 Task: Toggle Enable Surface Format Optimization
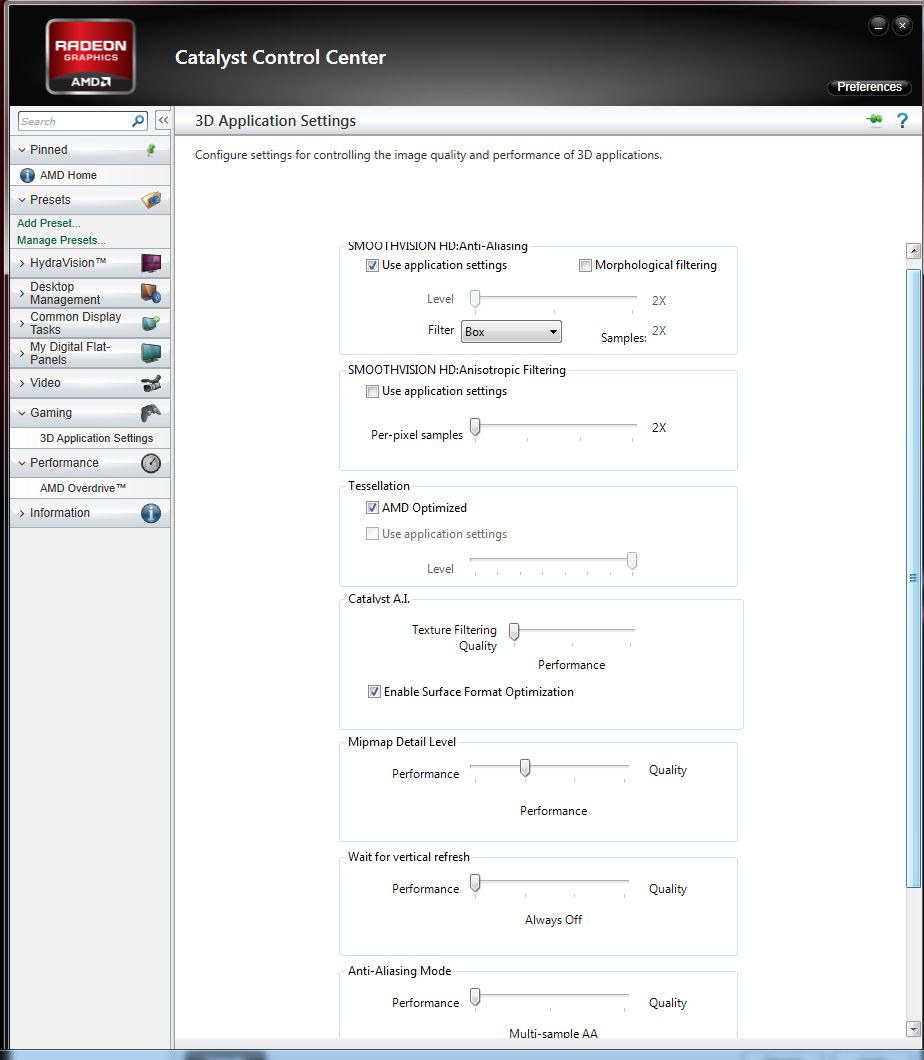tap(374, 692)
